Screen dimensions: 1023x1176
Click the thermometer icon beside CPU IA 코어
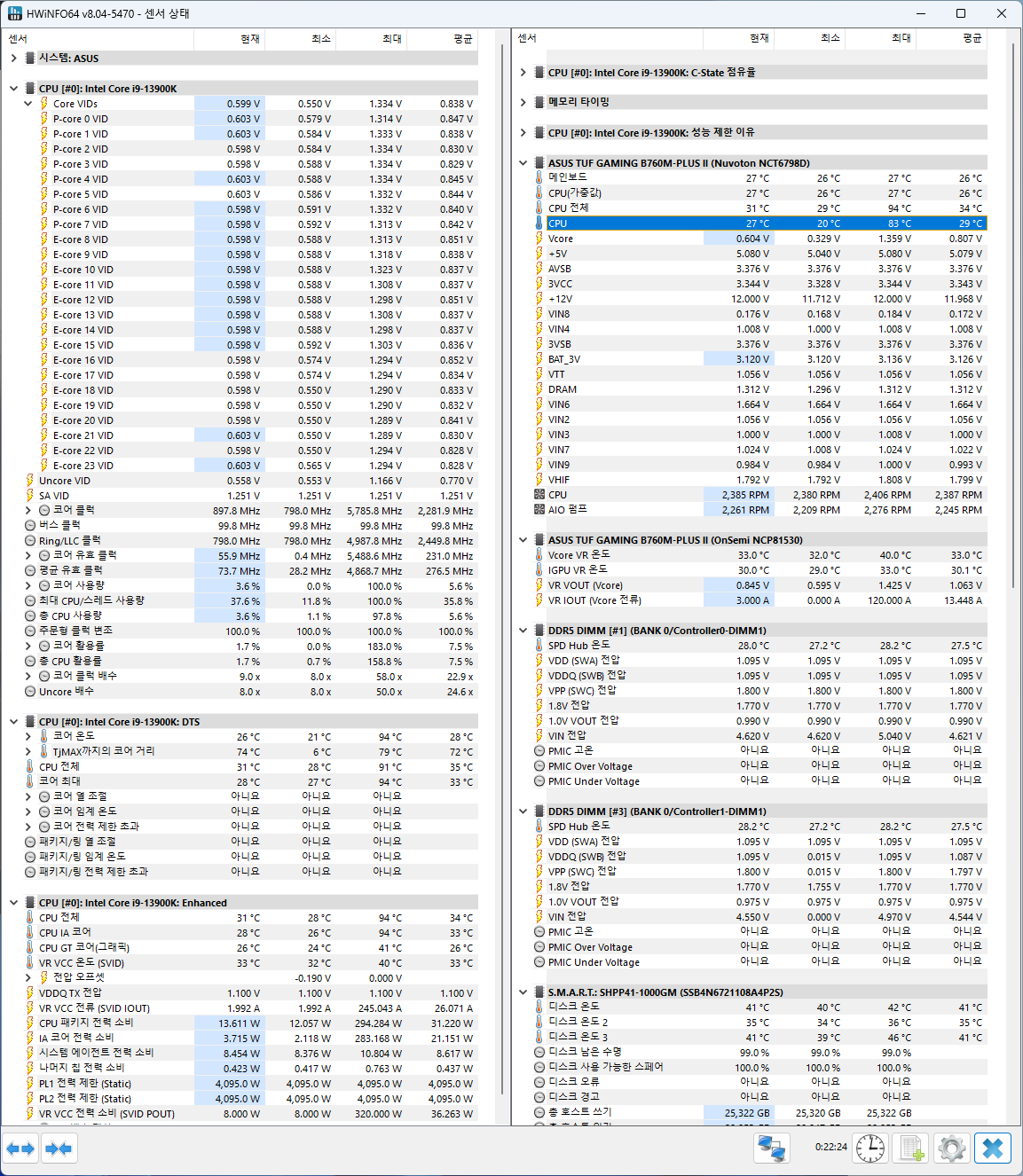(x=30, y=932)
